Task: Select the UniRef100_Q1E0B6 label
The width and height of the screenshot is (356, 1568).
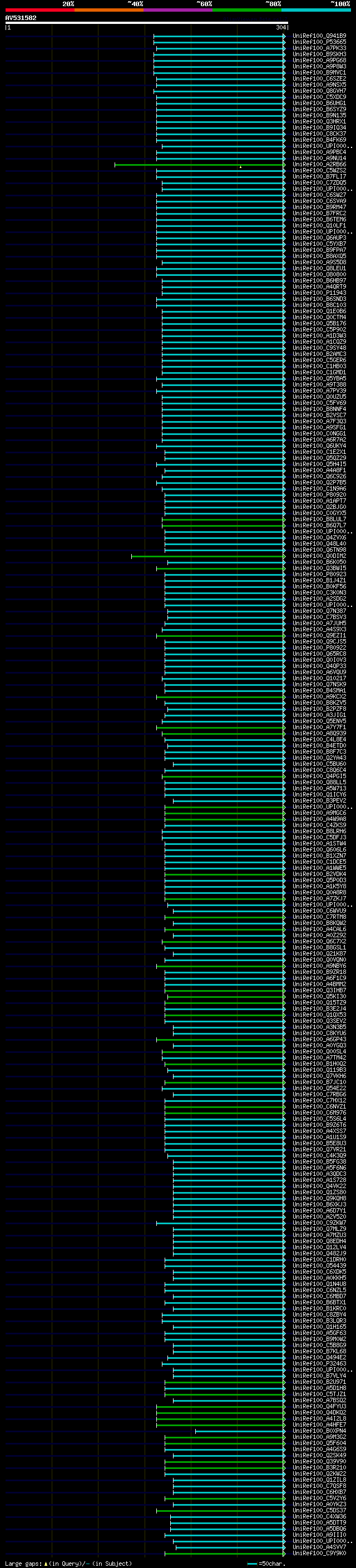Action: coord(319,311)
